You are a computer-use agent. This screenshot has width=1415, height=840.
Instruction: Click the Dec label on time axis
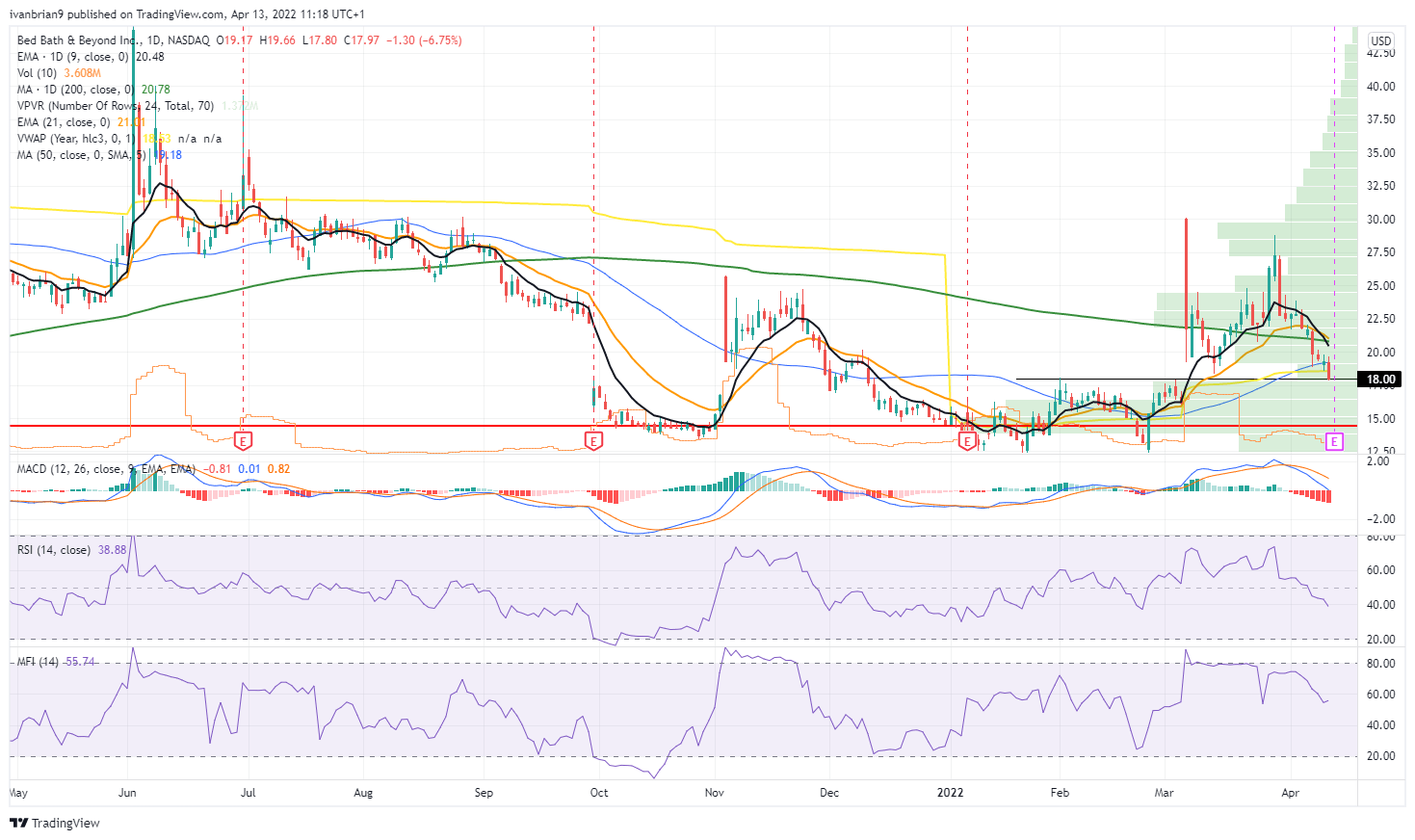(829, 793)
